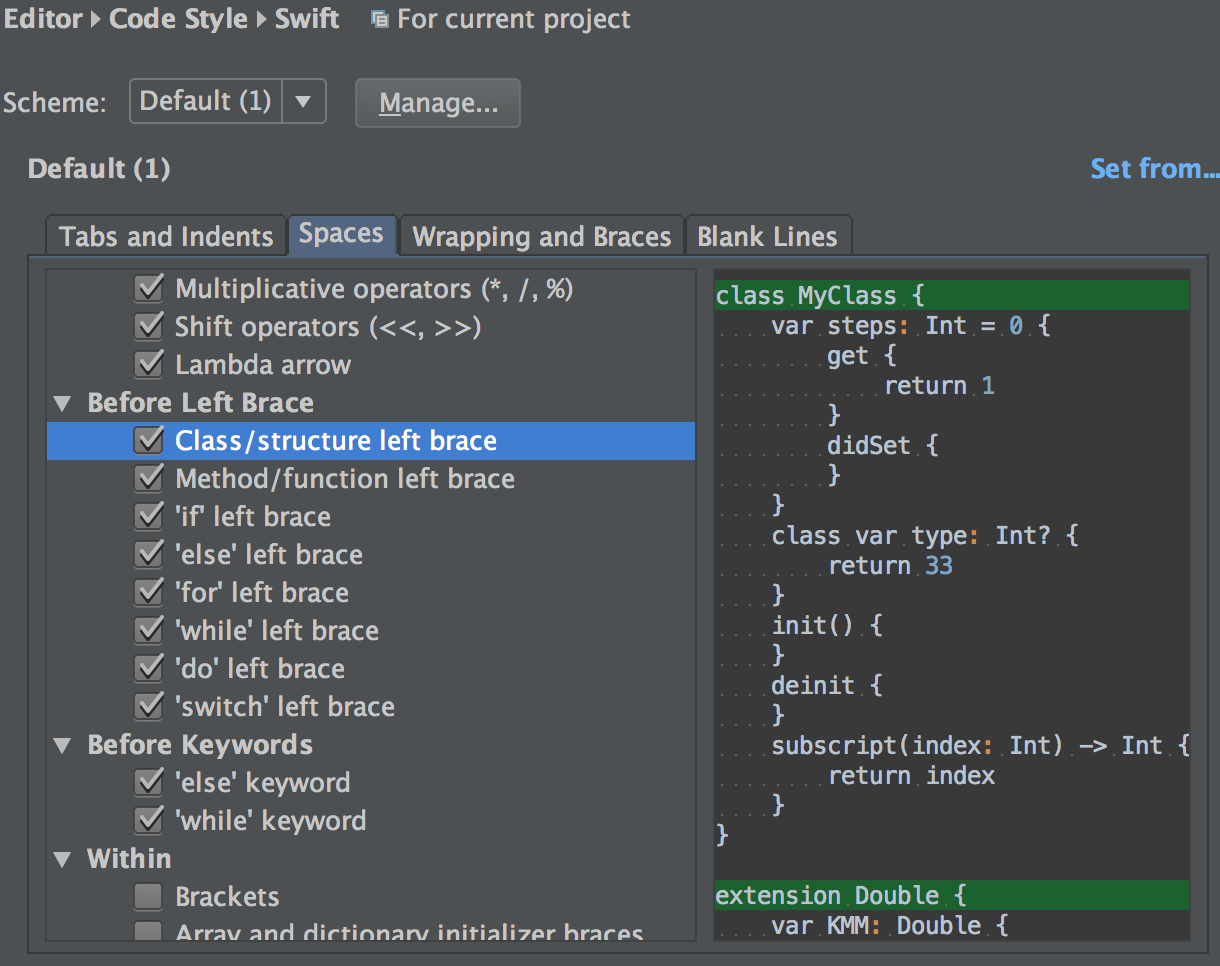This screenshot has width=1220, height=966.
Task: Disable the Lambda arrow spacing option
Action: click(148, 364)
